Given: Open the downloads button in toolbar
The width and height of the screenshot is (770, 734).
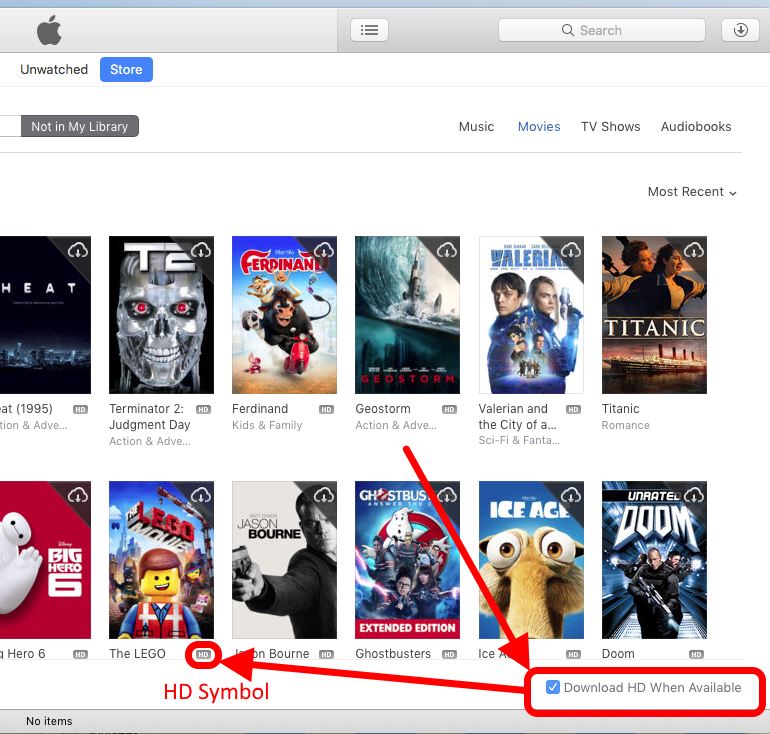Looking at the screenshot, I should (x=740, y=30).
